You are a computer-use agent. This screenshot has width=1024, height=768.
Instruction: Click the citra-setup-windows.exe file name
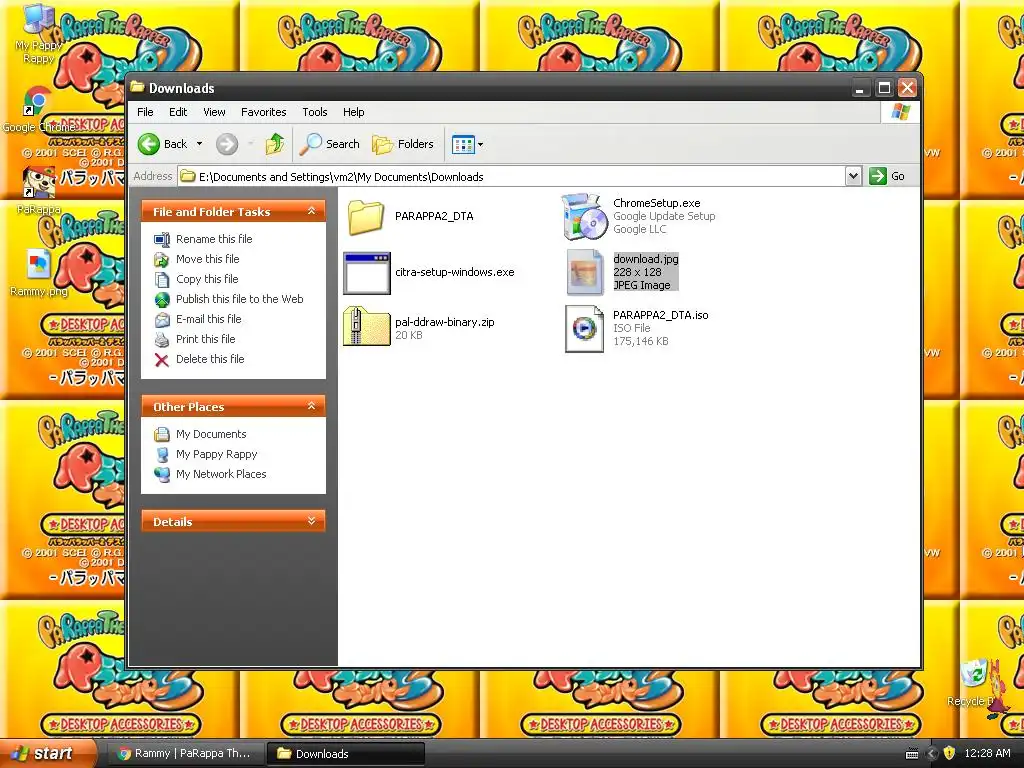click(455, 272)
